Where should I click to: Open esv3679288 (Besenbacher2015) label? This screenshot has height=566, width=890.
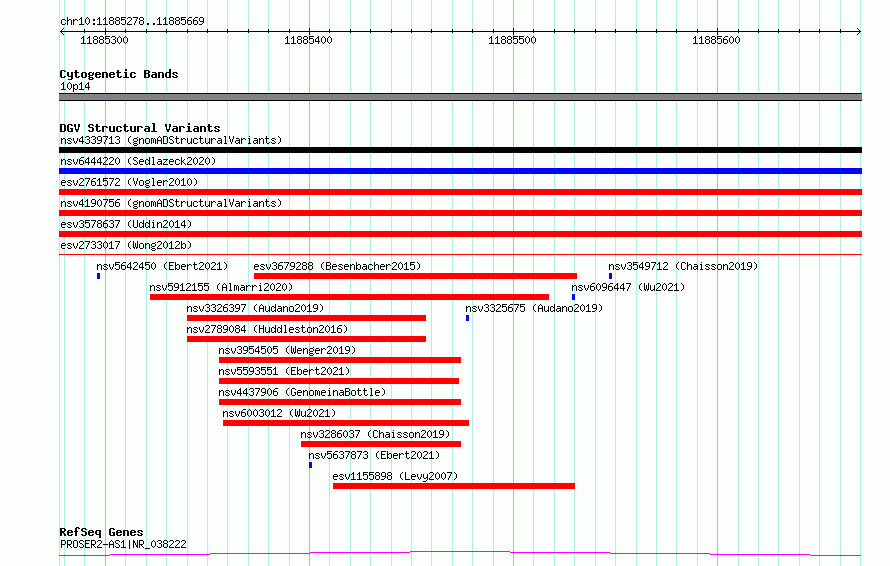pos(337,266)
